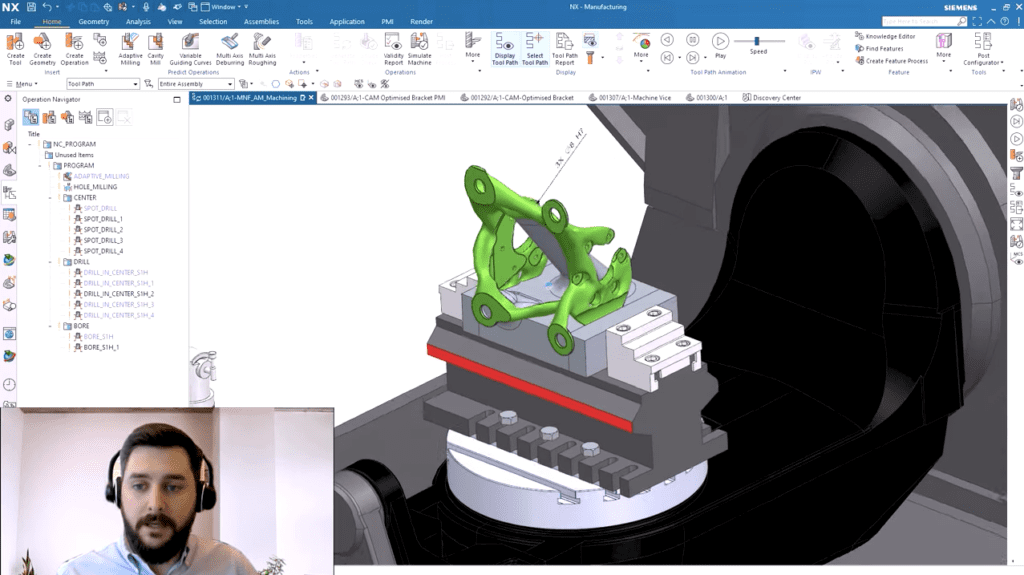Open the Entire Assembly dropdown
1024x575 pixels.
pos(196,84)
